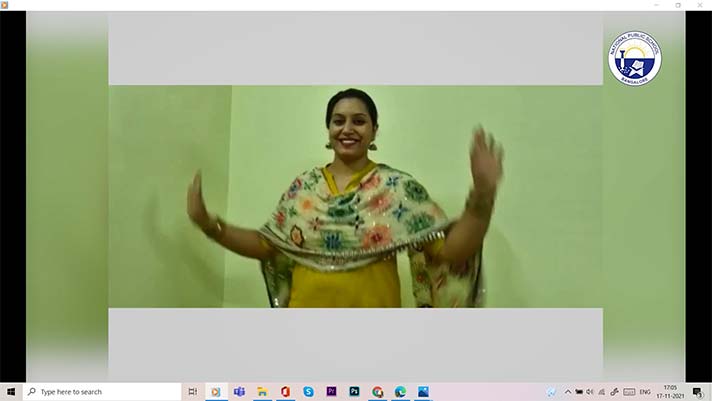This screenshot has height=401, width=712.
Task: Open Microsoft Teams from the taskbar
Action: [239, 392]
